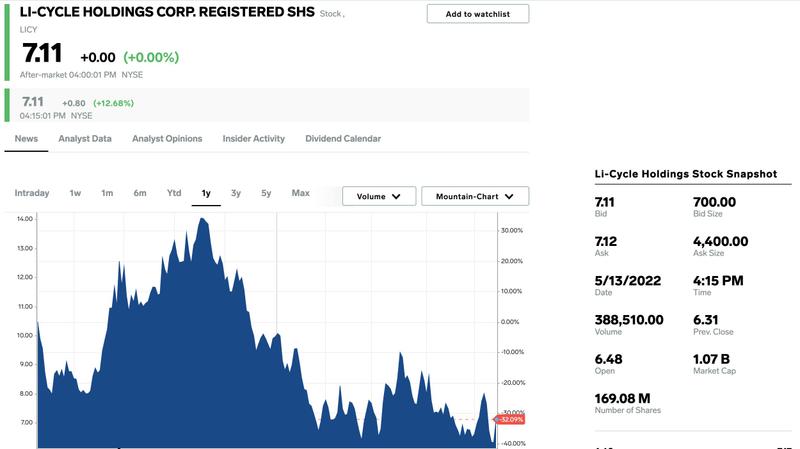Click the large 7.11 after-market price

pos(42,53)
